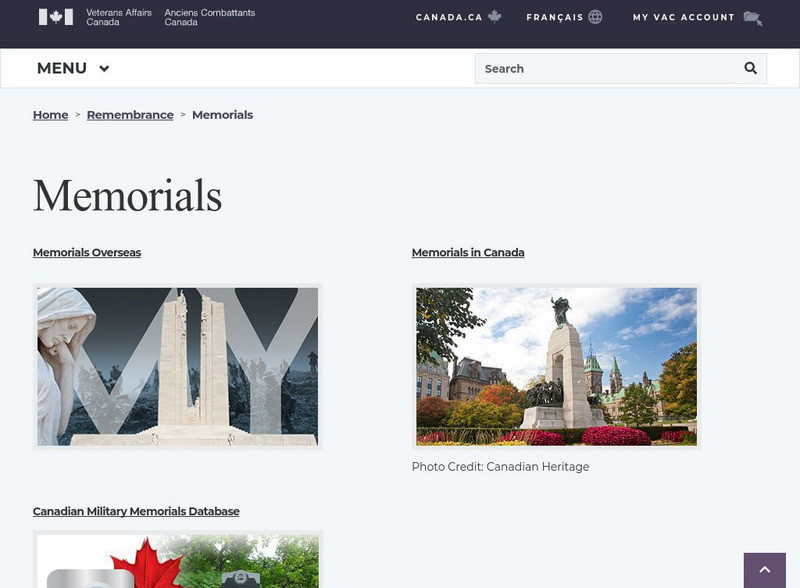Click the downward chevron next to MENU
Viewport: 800px width, 588px height.
pos(102,68)
